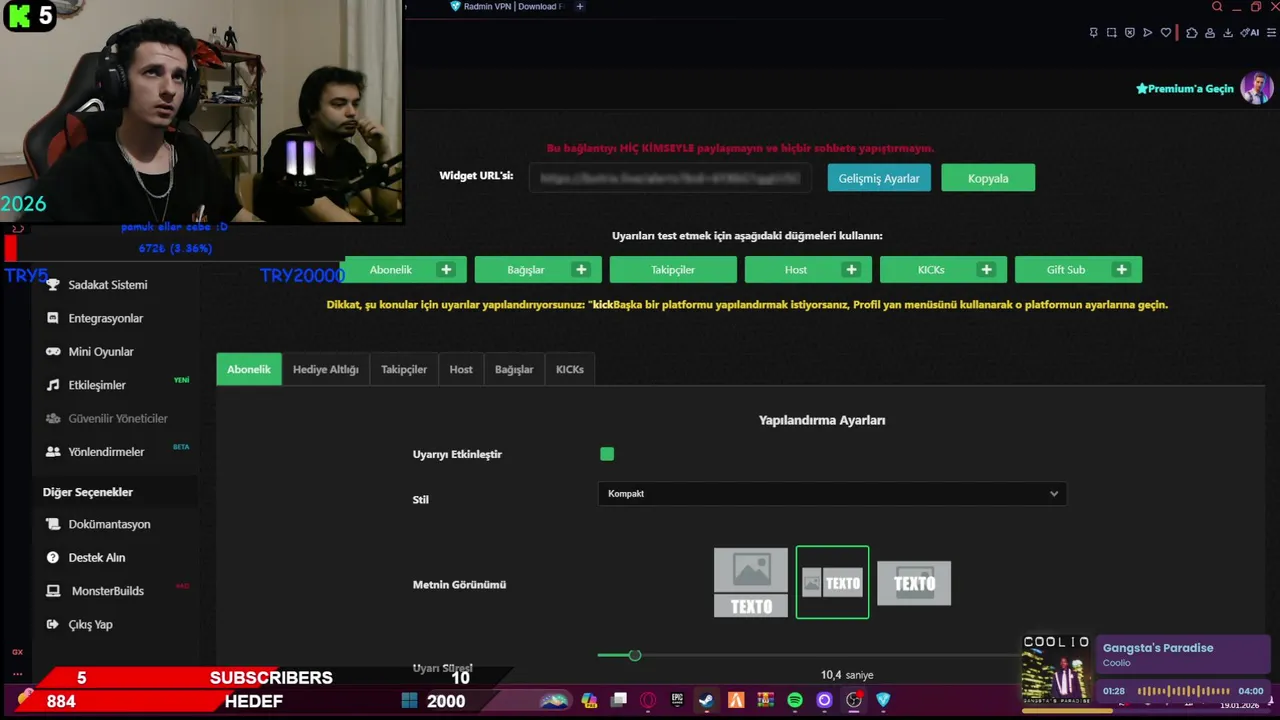
Task: Click the Entegrasyonlar sidebar icon
Action: click(x=53, y=318)
